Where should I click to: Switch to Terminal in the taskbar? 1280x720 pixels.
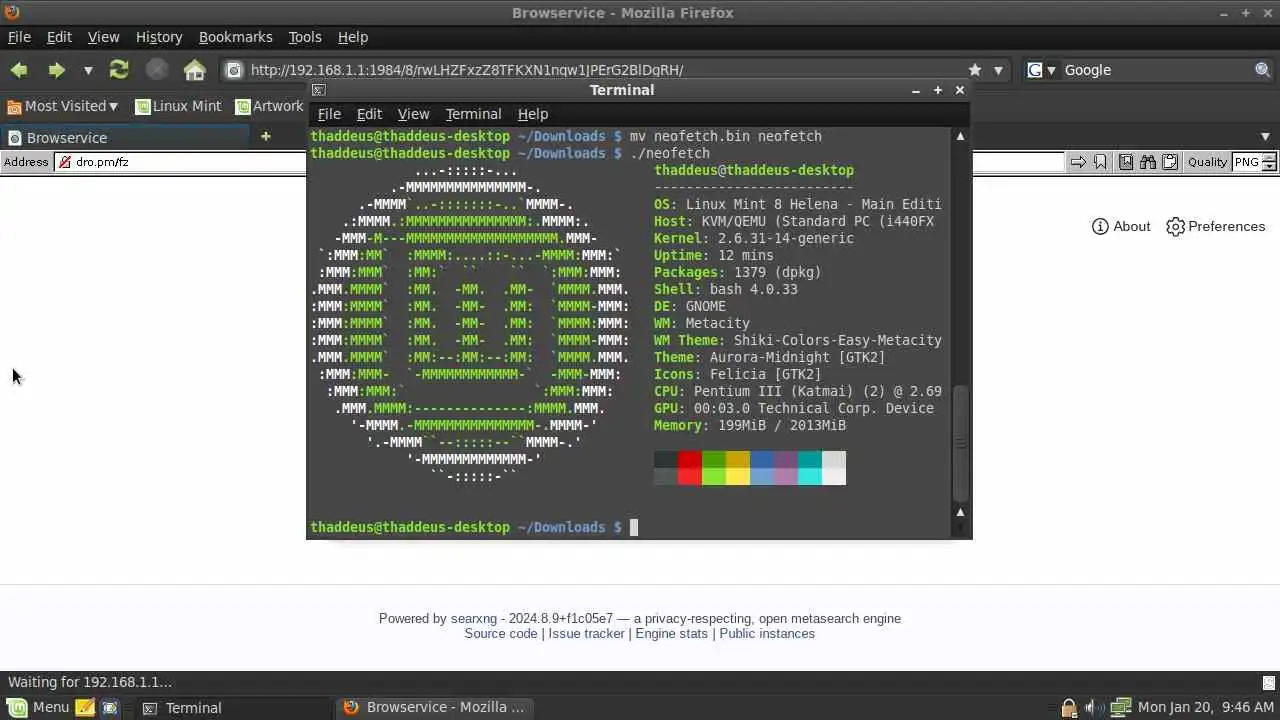click(234, 708)
